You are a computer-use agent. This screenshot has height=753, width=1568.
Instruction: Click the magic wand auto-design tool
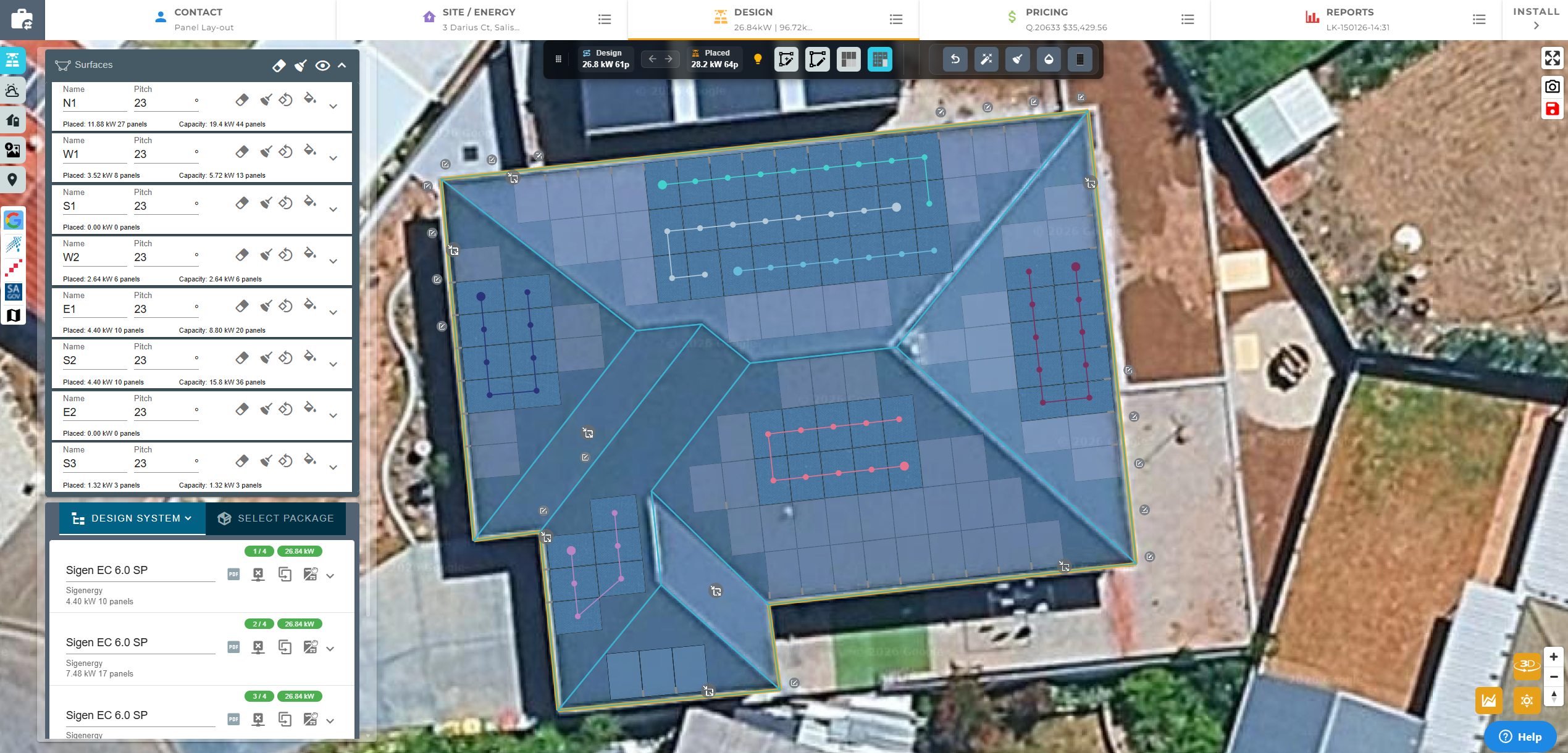pos(986,59)
